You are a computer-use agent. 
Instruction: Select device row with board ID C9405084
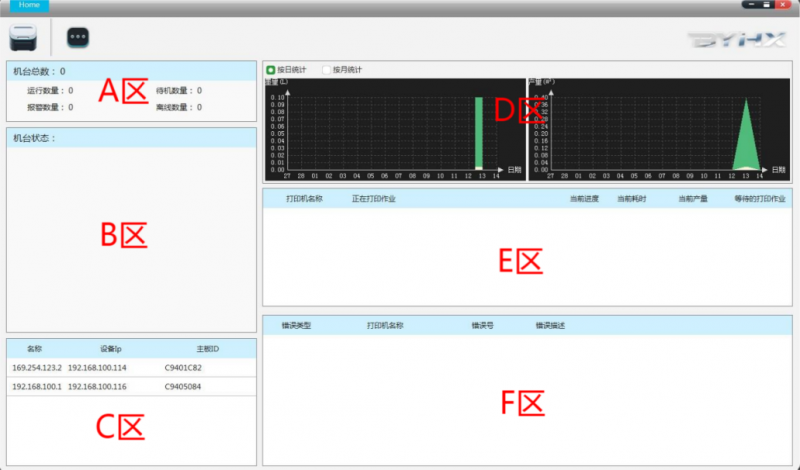point(183,386)
